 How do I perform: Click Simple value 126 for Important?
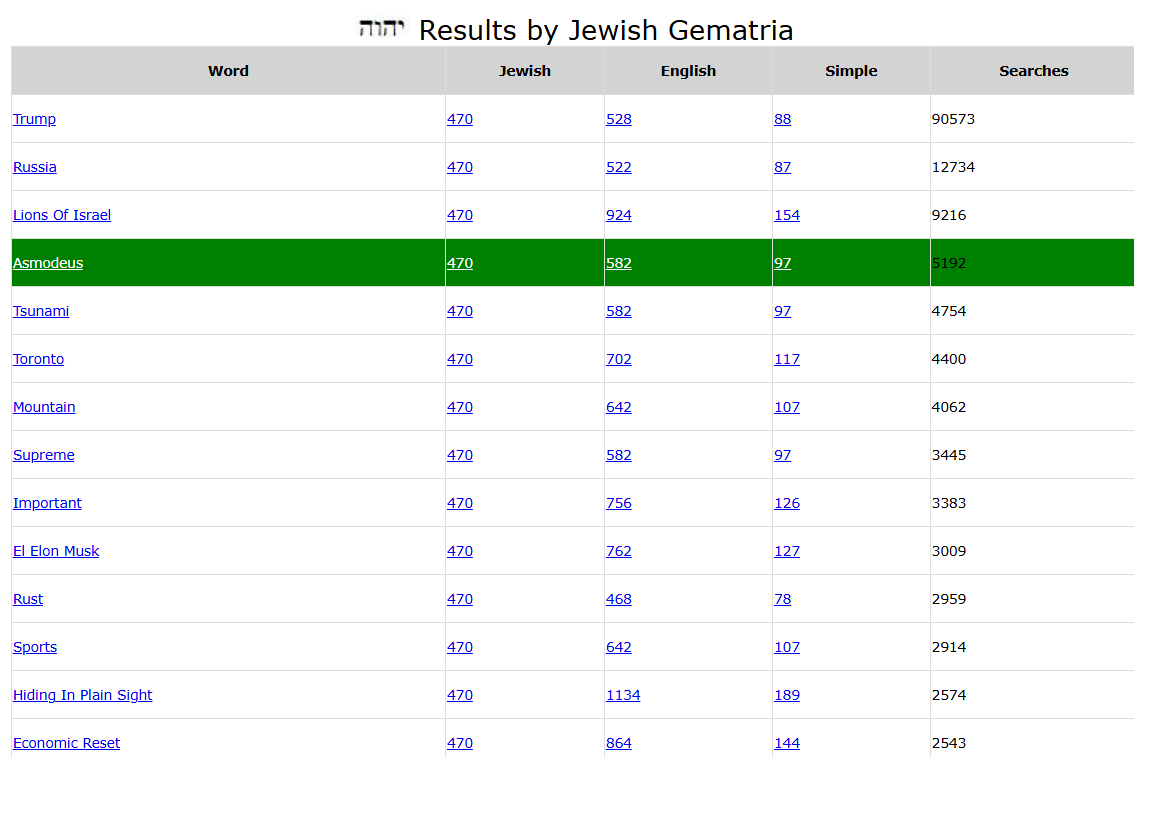point(787,503)
